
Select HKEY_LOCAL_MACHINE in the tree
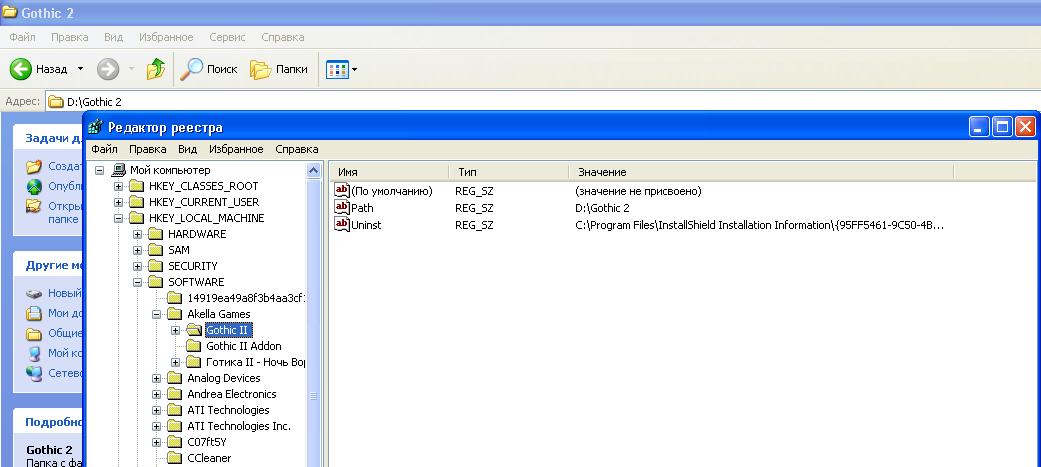click(206, 218)
